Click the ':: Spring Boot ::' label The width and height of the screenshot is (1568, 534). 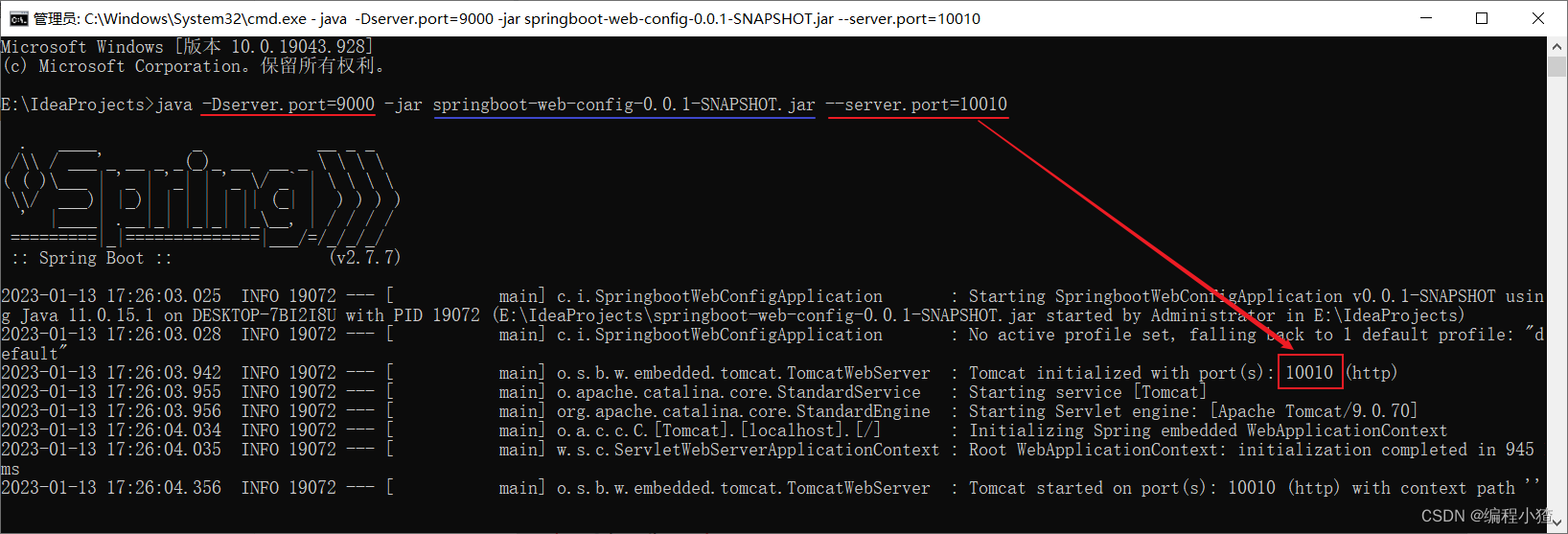pyautogui.click(x=91, y=258)
